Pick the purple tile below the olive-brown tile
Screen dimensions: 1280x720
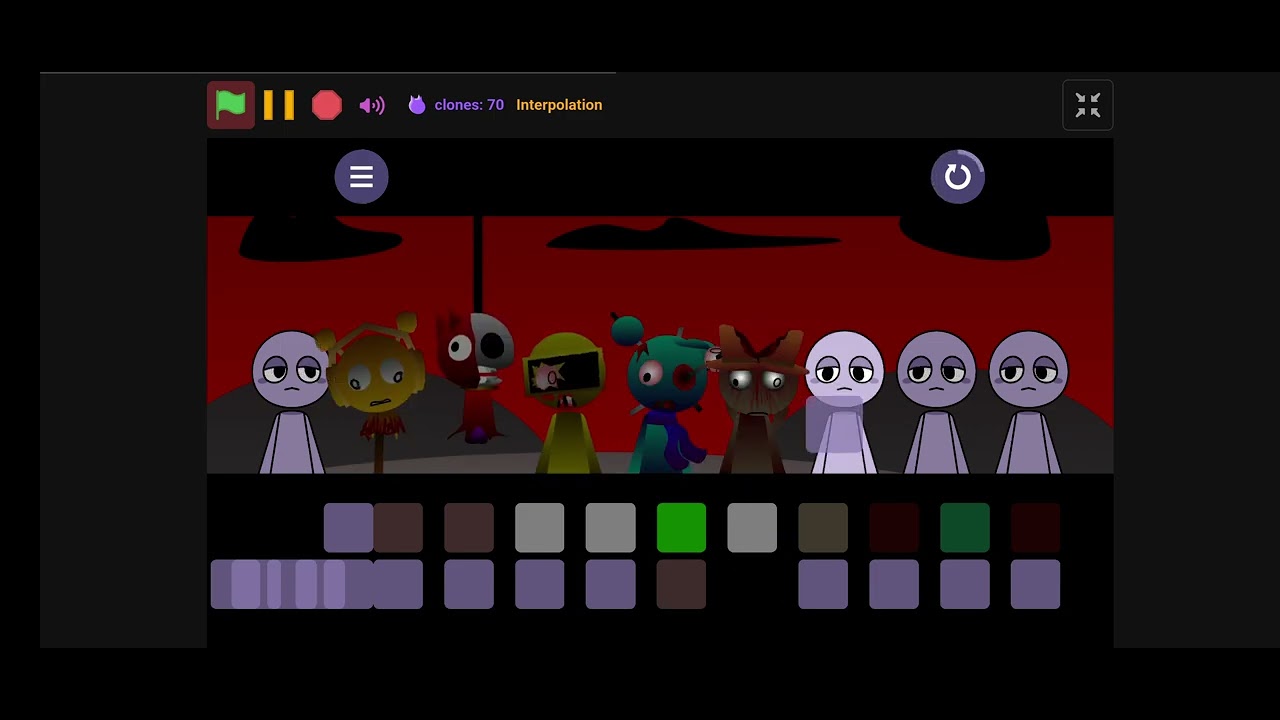tap(823, 584)
